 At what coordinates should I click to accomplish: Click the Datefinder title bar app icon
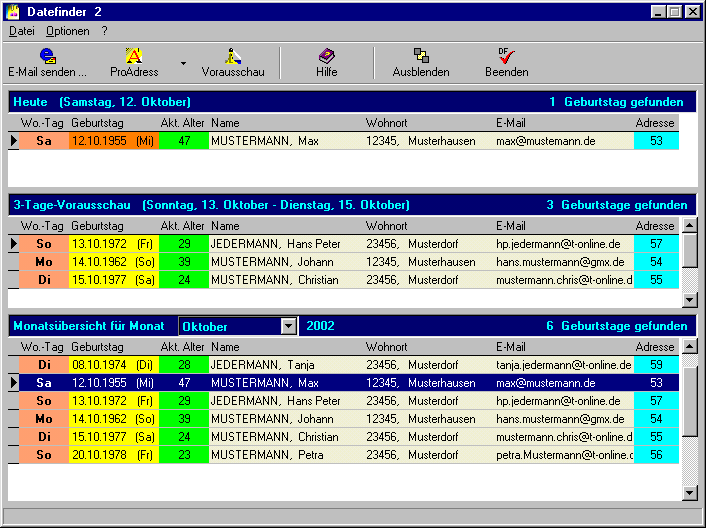(x=13, y=12)
